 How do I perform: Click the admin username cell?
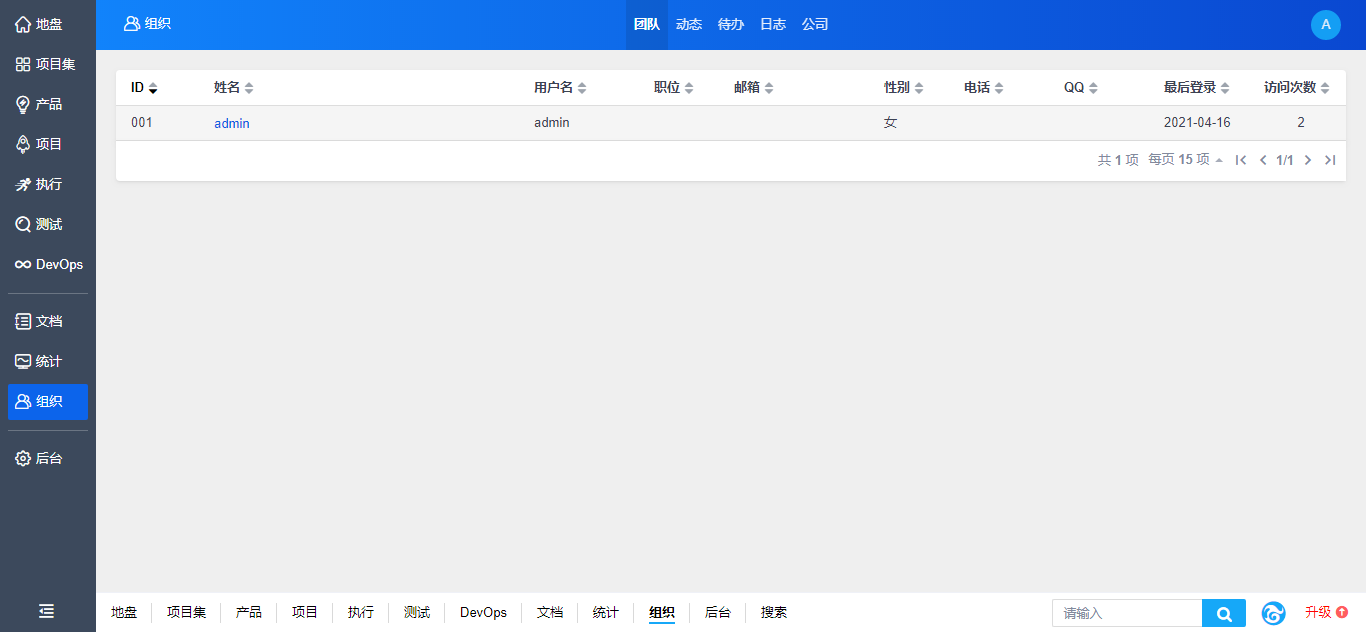[552, 123]
